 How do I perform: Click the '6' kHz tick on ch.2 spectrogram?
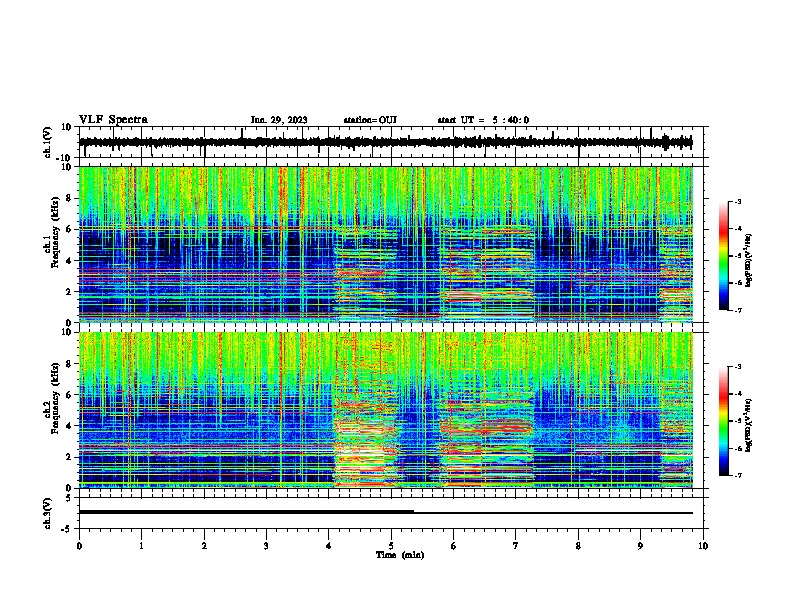(x=69, y=395)
